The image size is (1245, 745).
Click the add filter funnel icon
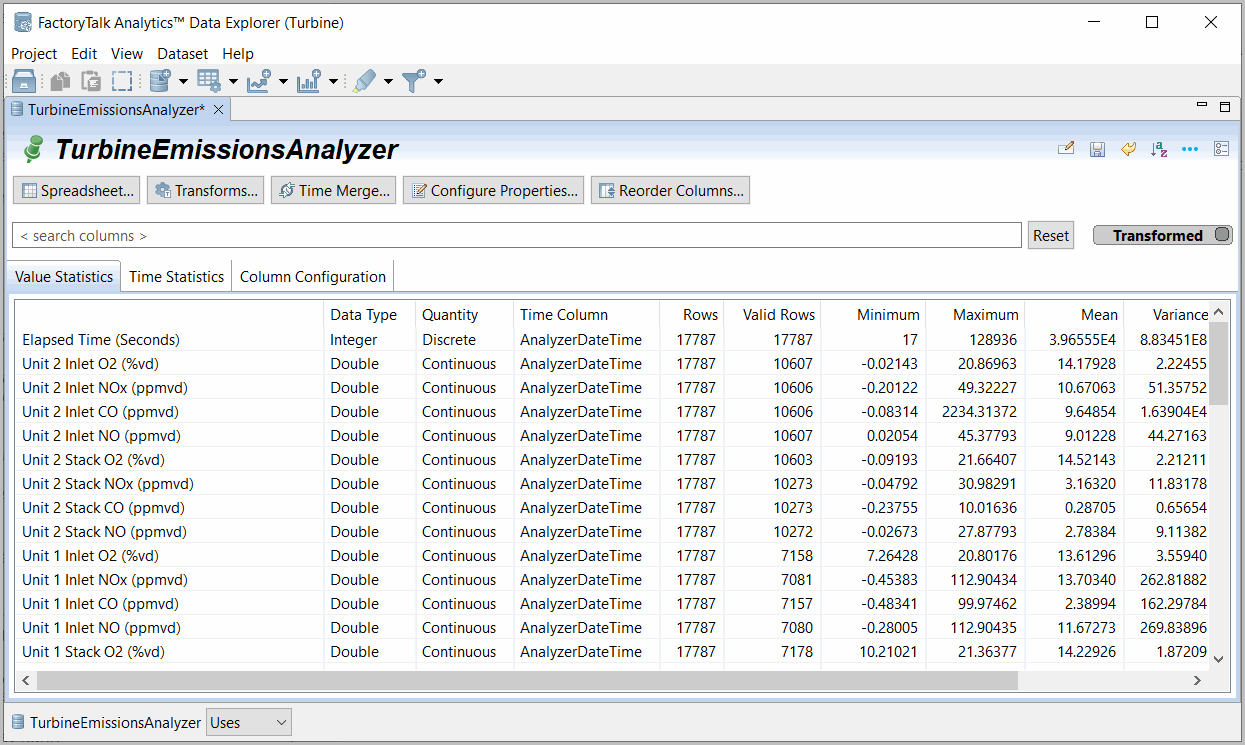pos(414,82)
